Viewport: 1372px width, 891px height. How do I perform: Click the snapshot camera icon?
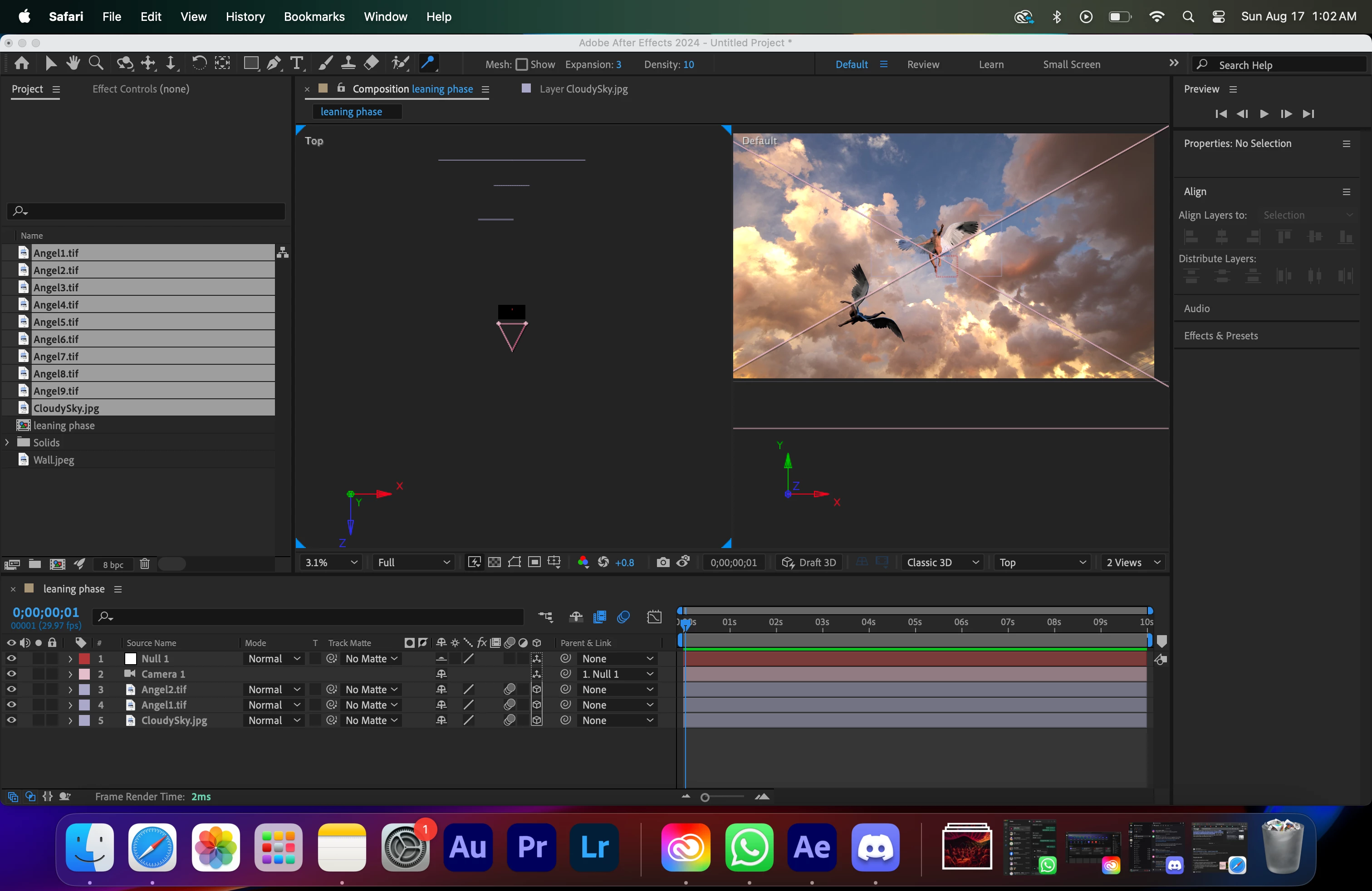click(x=663, y=563)
